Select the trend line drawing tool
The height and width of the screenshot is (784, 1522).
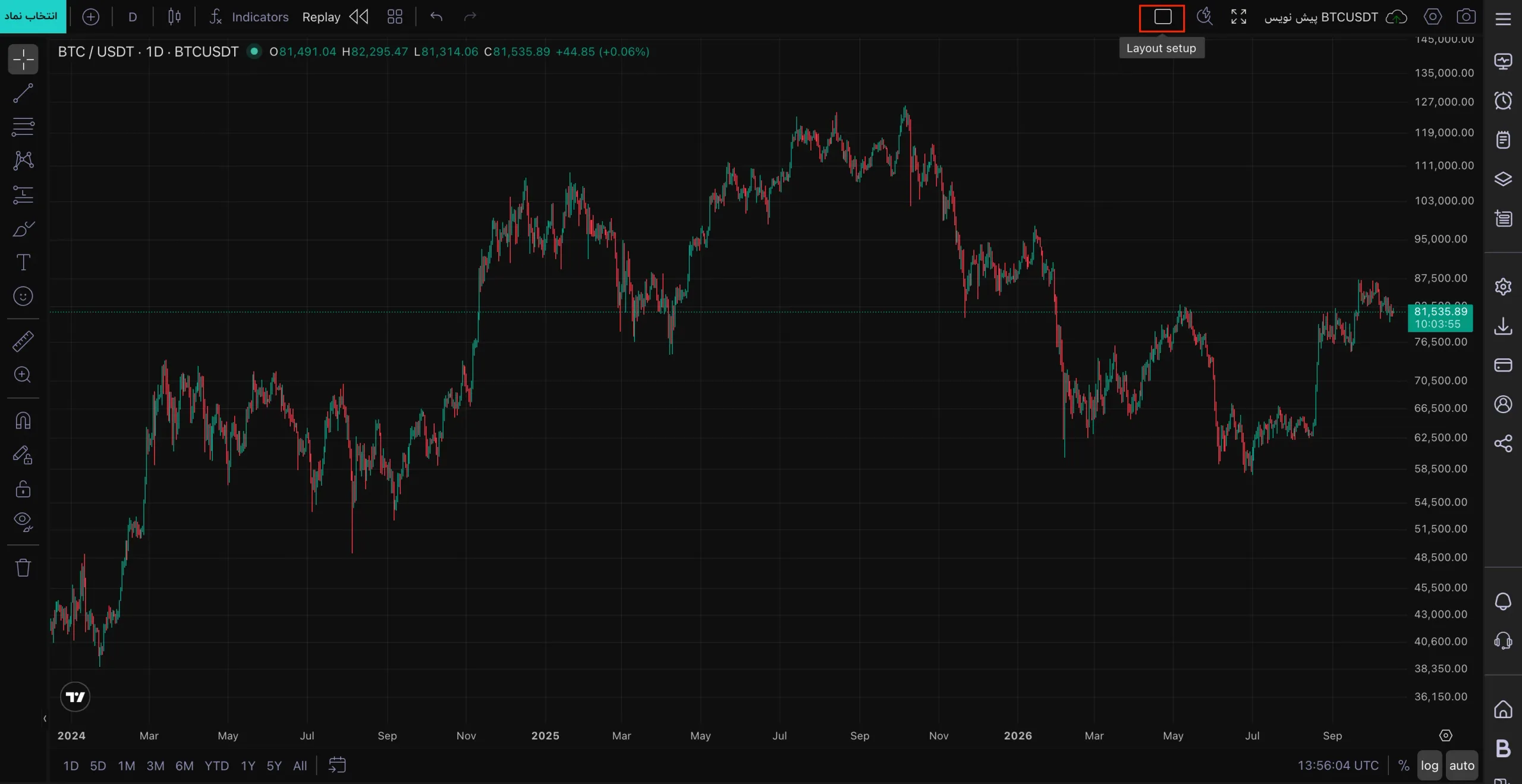point(23,93)
